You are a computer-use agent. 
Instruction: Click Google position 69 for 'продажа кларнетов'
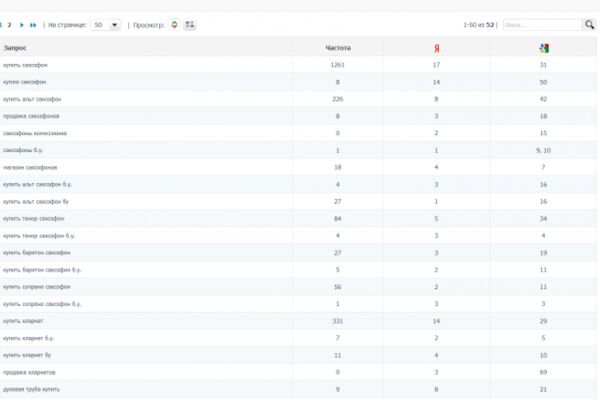(543, 372)
